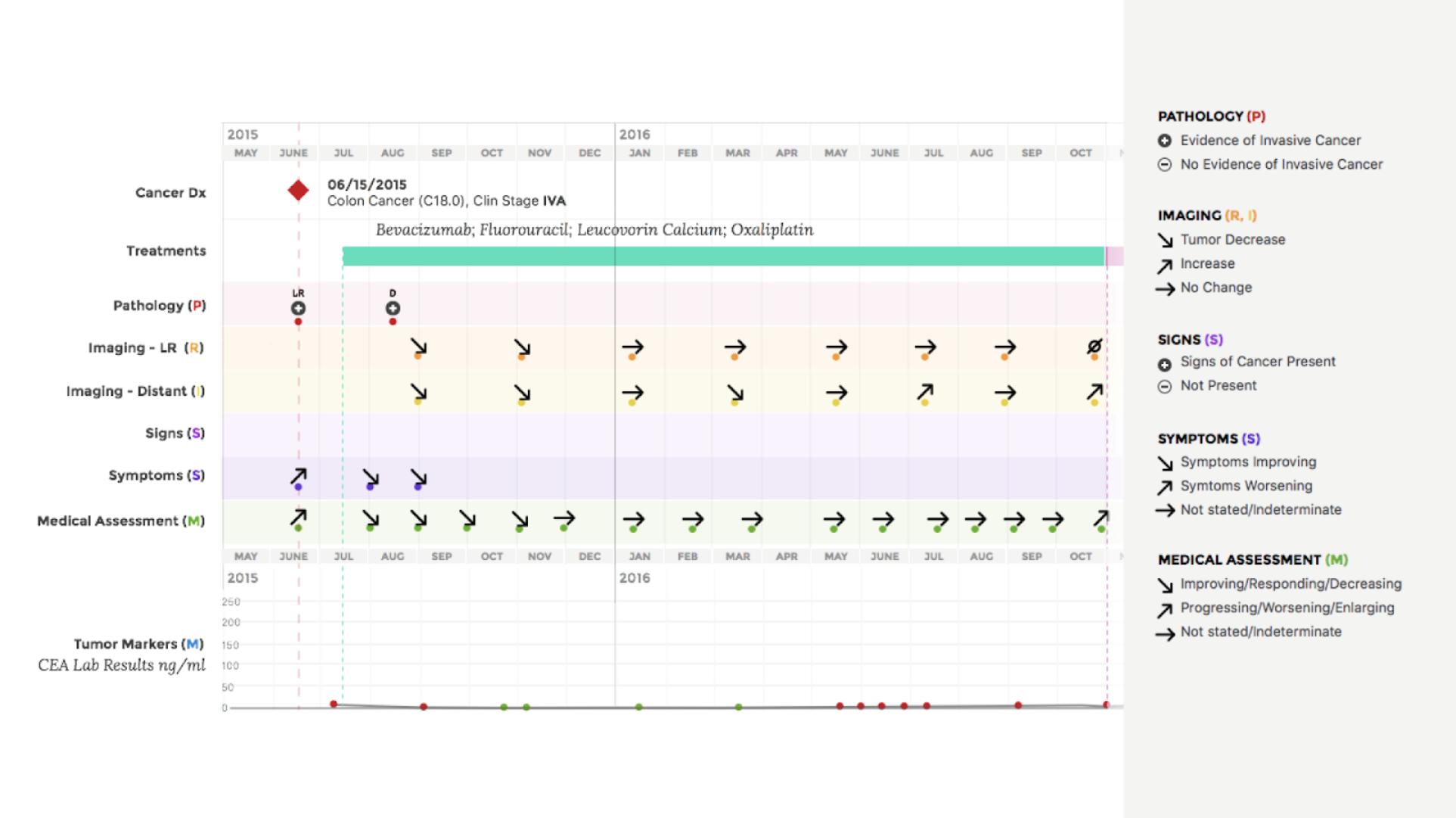Click first red CEA data point

[x=334, y=704]
